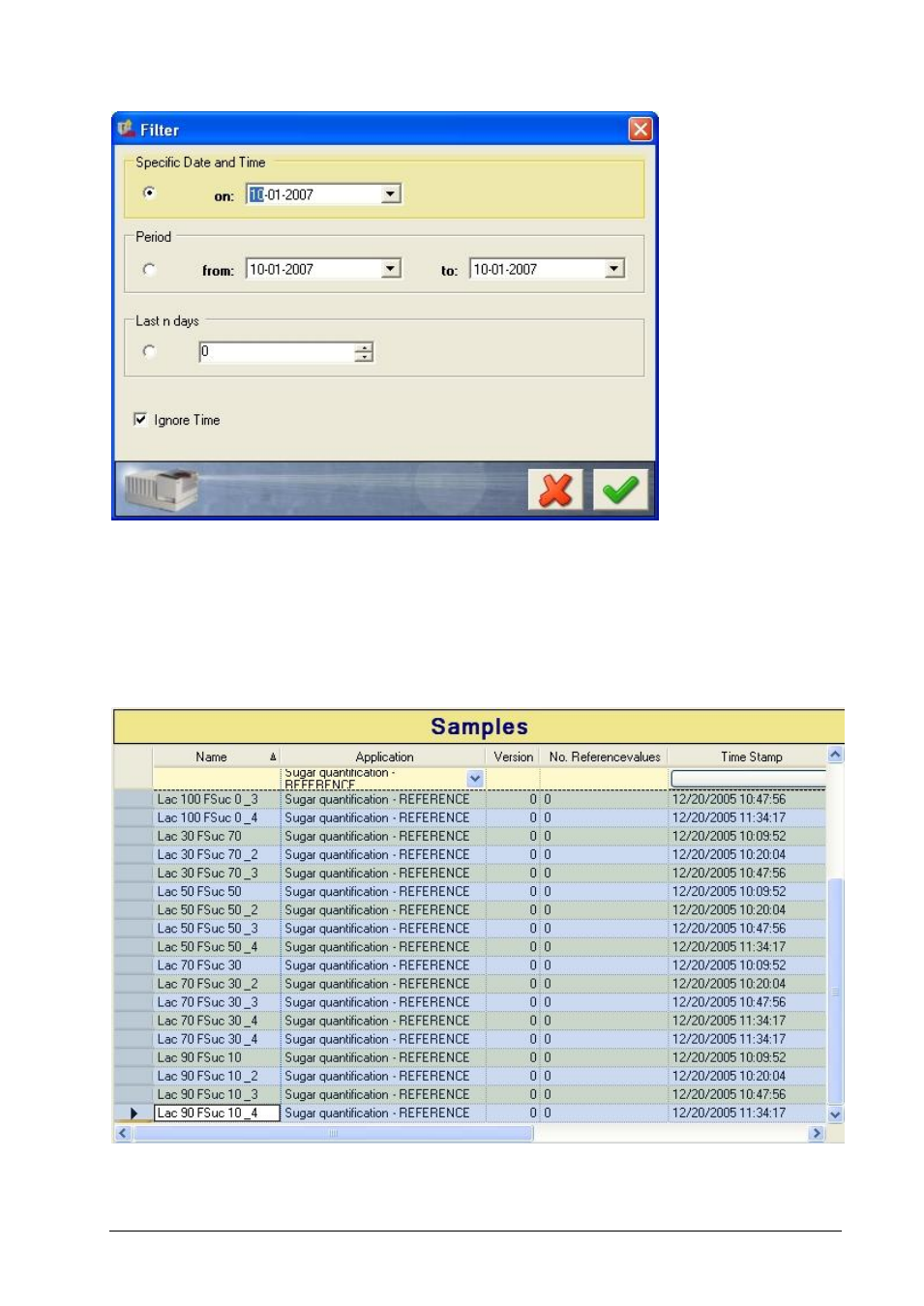Select row 'Lac 50 FSuc 50 _3'

[470, 928]
